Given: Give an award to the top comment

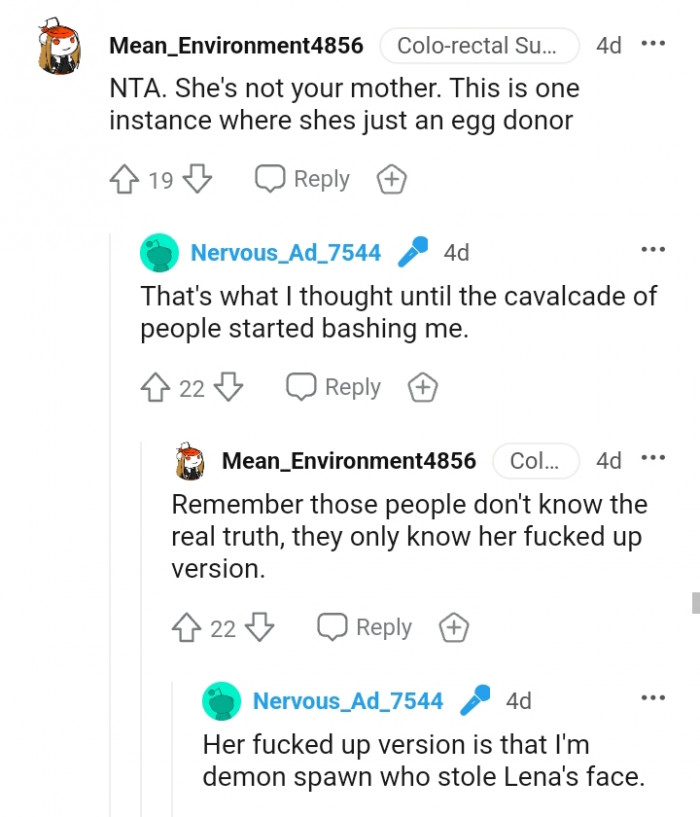Looking at the screenshot, I should click(x=391, y=180).
